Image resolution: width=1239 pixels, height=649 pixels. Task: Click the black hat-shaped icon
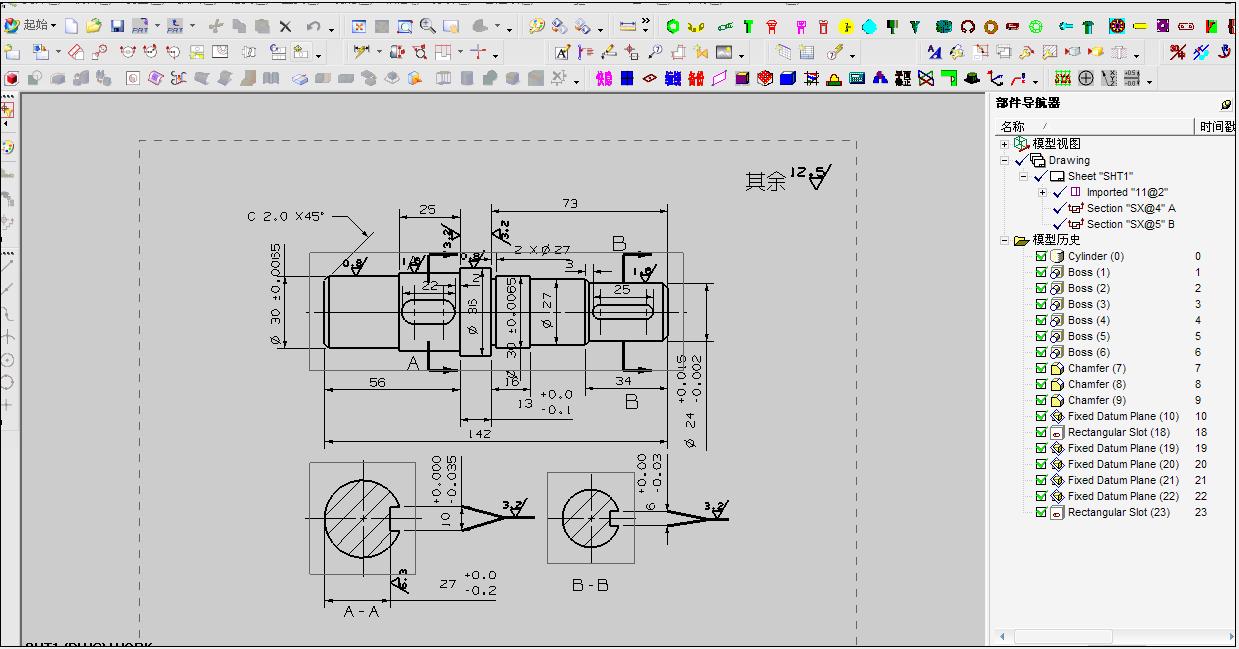(972, 78)
